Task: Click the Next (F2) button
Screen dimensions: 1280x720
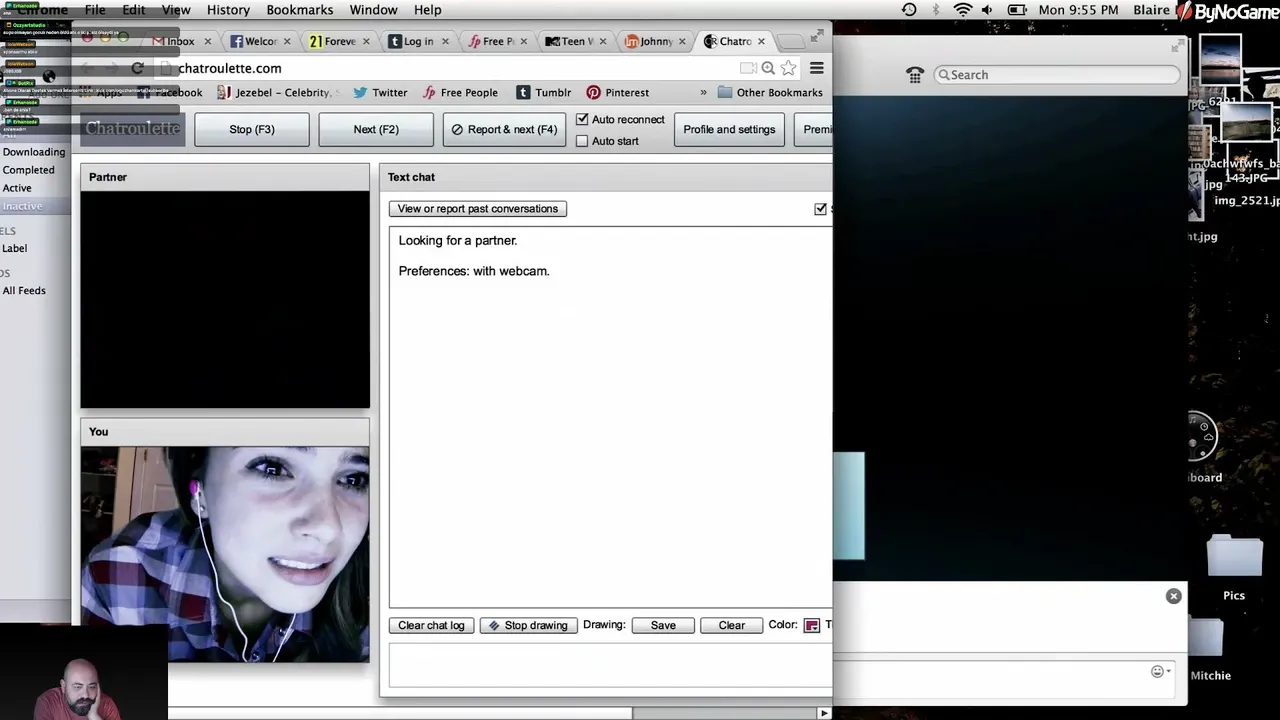Action: [376, 130]
